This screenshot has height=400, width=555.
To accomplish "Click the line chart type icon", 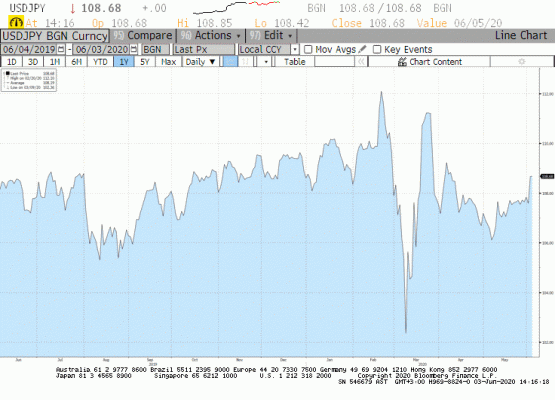I will click(x=230, y=62).
